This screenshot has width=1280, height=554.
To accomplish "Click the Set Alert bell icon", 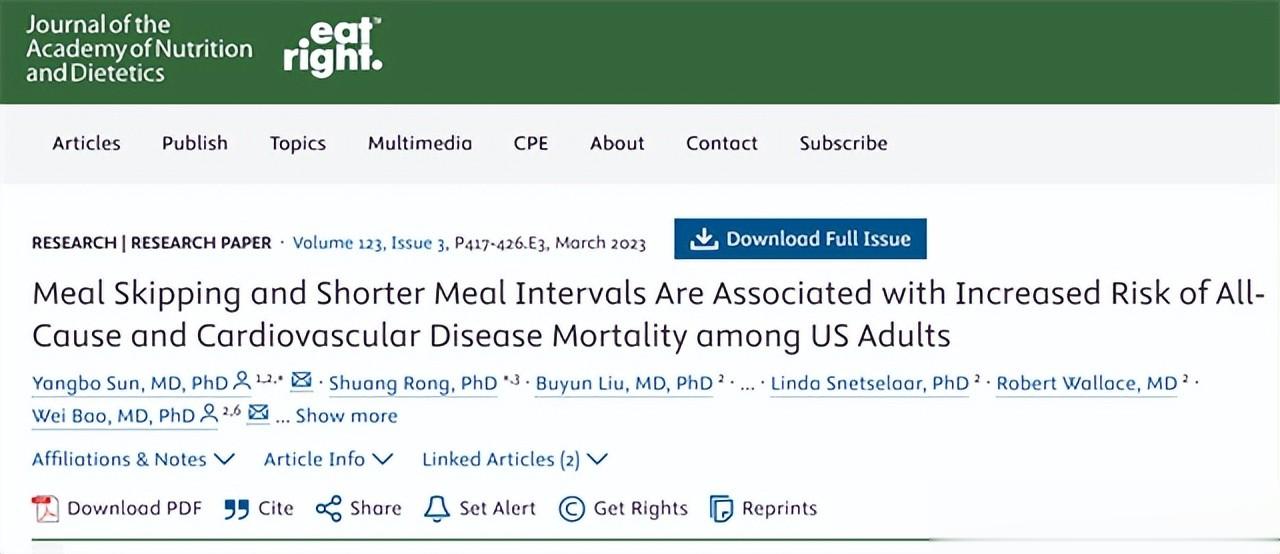I will (x=437, y=509).
